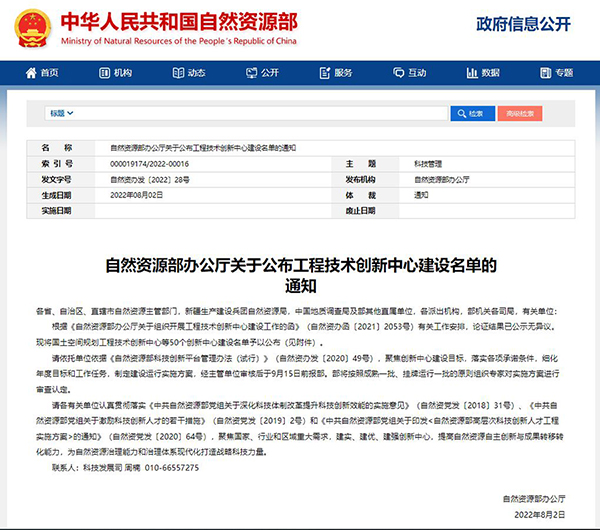The height and width of the screenshot is (530, 600).
Task: Click the chat bubble icon beside 互动
Action: tap(398, 73)
